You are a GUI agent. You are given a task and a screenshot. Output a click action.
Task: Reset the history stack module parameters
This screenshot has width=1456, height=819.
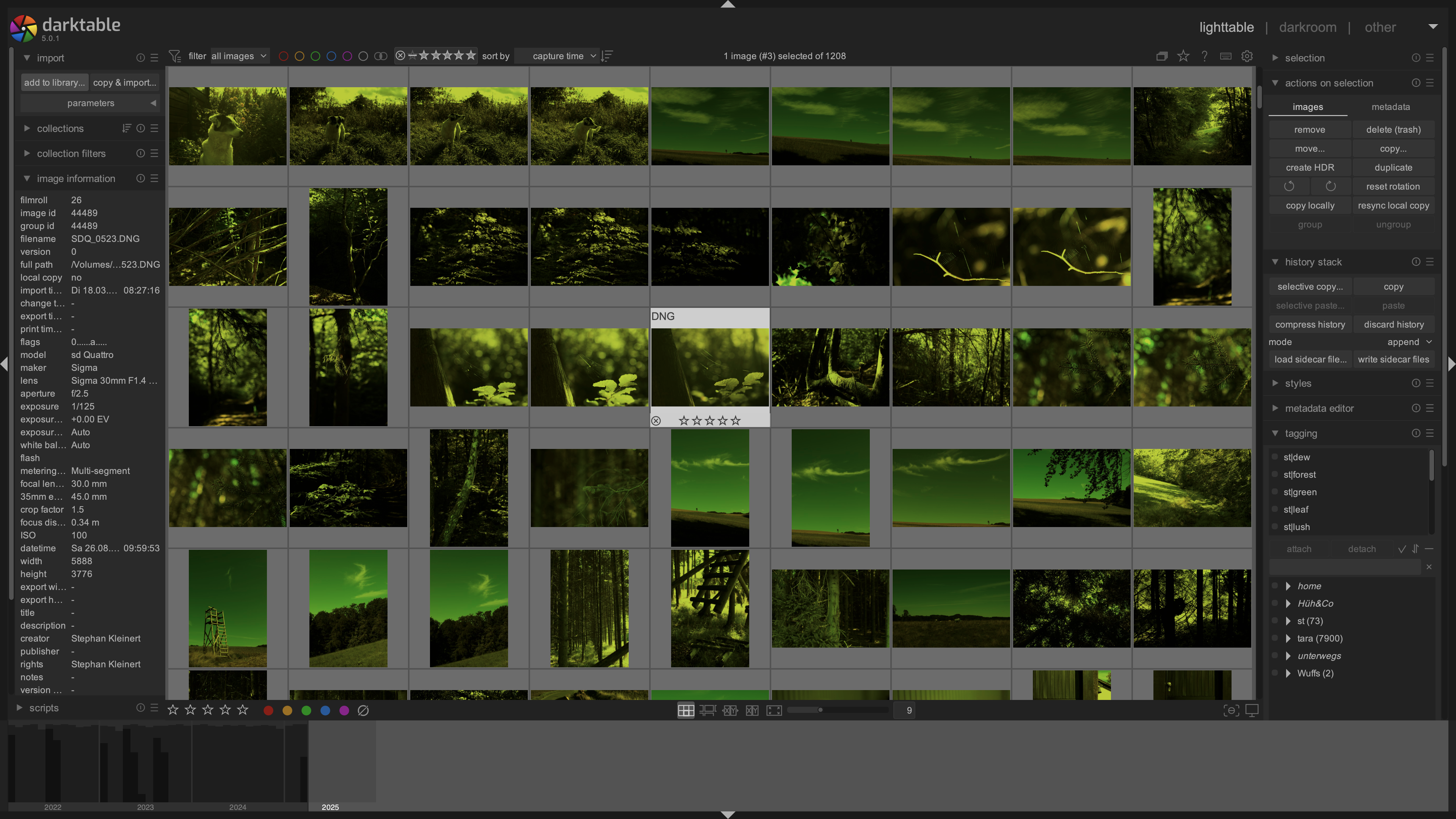pyautogui.click(x=1415, y=262)
